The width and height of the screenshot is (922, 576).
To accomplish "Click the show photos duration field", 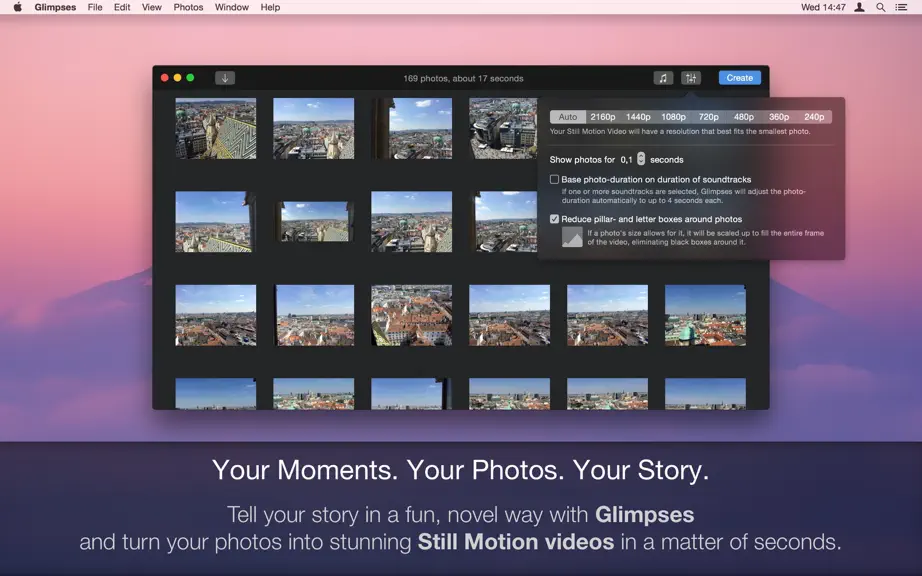I will 627,159.
